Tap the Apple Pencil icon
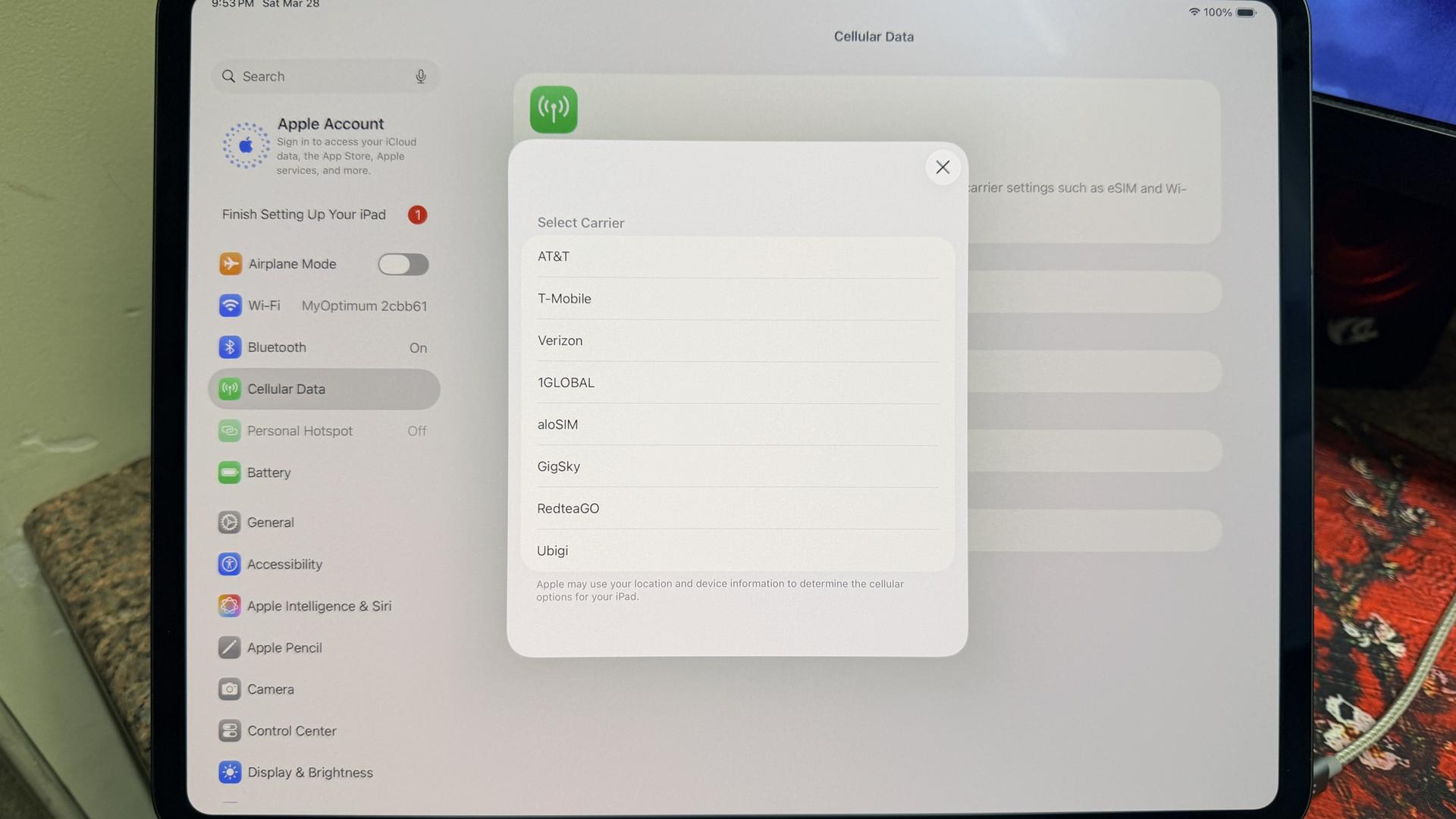The height and width of the screenshot is (819, 1456). [229, 648]
